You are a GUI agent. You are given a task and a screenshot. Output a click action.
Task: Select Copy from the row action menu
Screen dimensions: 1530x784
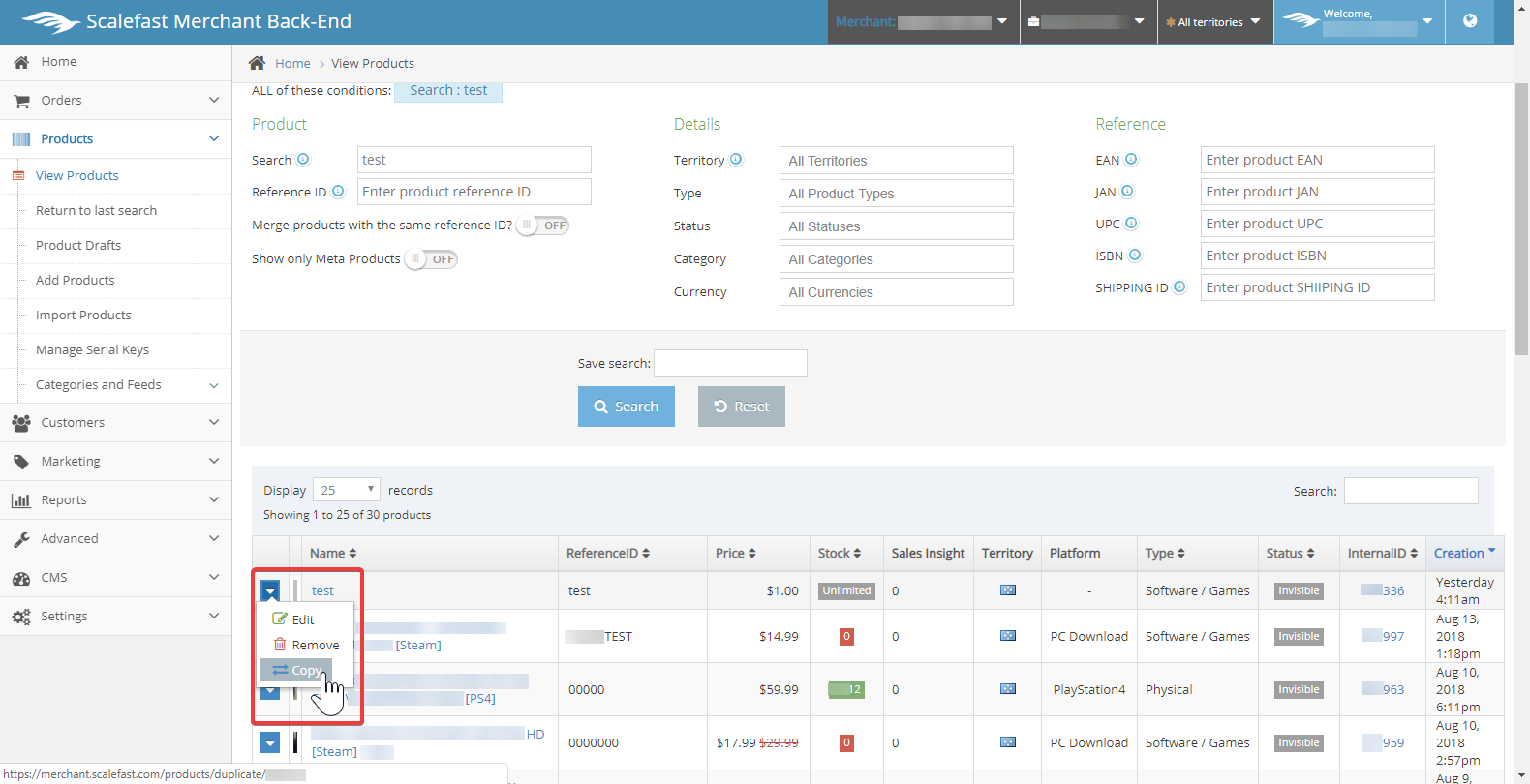point(297,670)
